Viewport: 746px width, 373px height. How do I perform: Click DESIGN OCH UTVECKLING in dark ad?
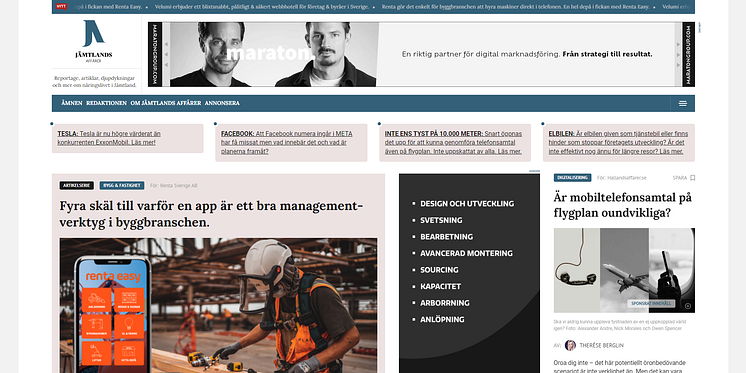(467, 204)
